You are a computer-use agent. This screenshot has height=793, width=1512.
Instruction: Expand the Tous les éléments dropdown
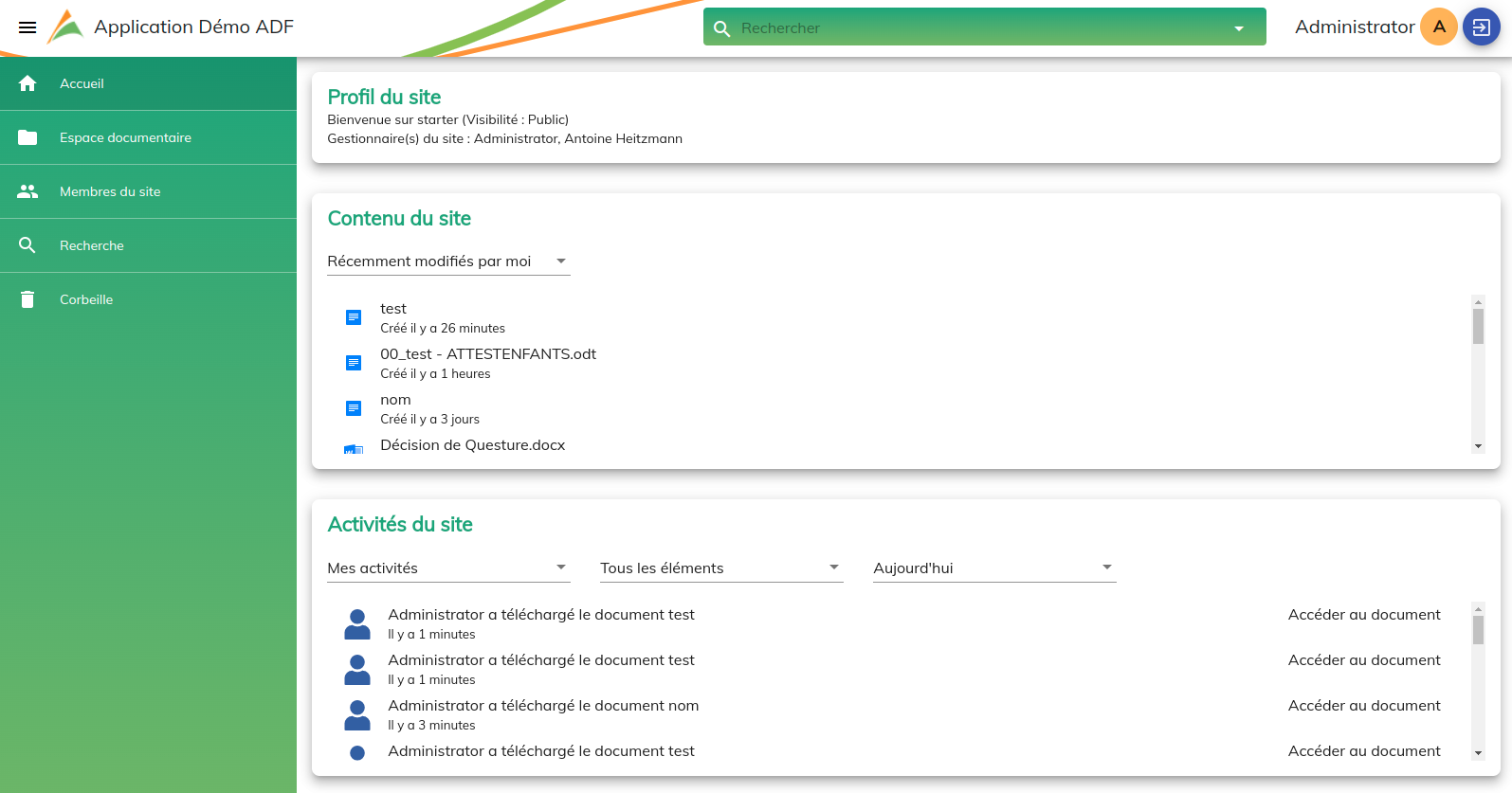[x=721, y=568]
